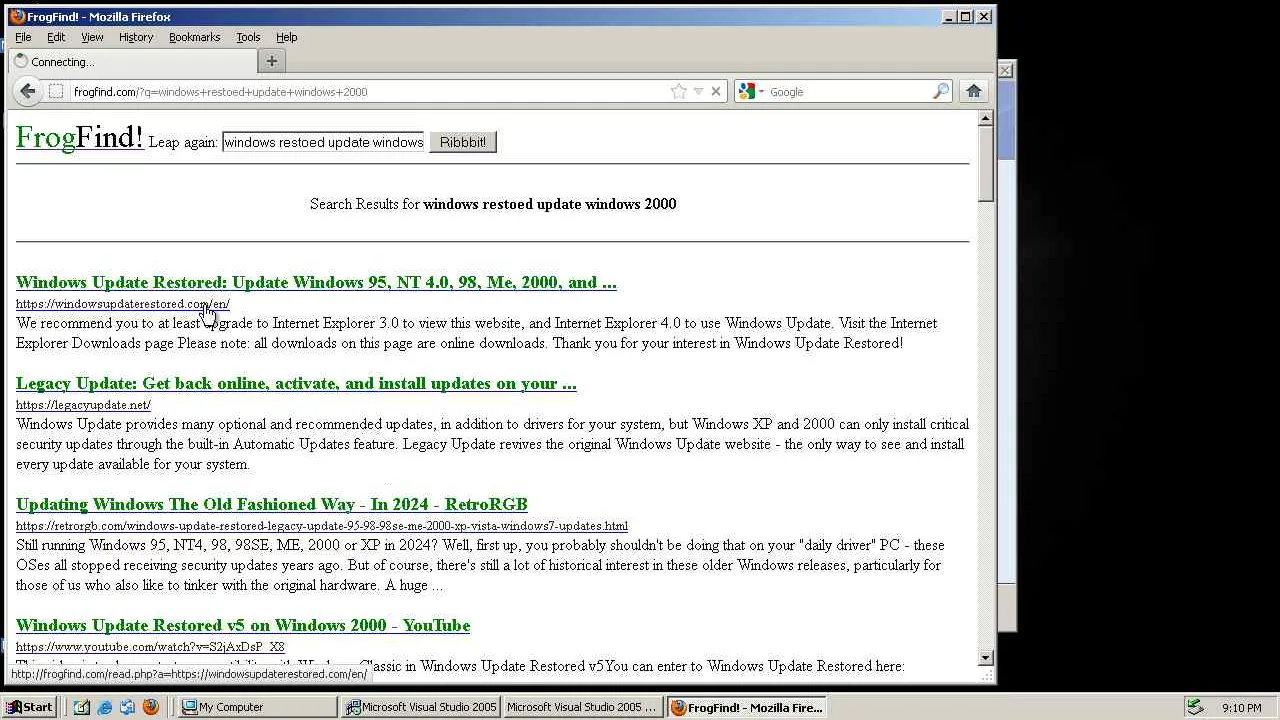
Task: Click the 9:10 PM taskbar clock
Action: click(x=1242, y=708)
